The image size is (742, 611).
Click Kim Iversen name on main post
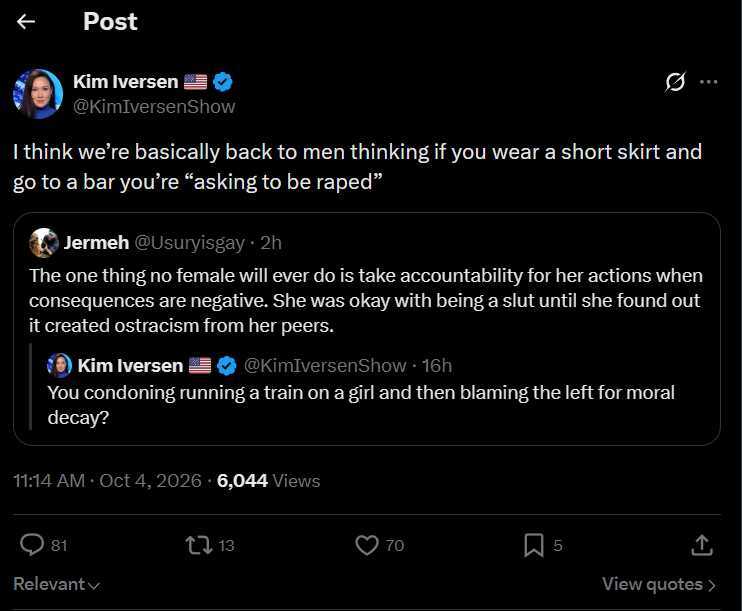click(x=125, y=82)
